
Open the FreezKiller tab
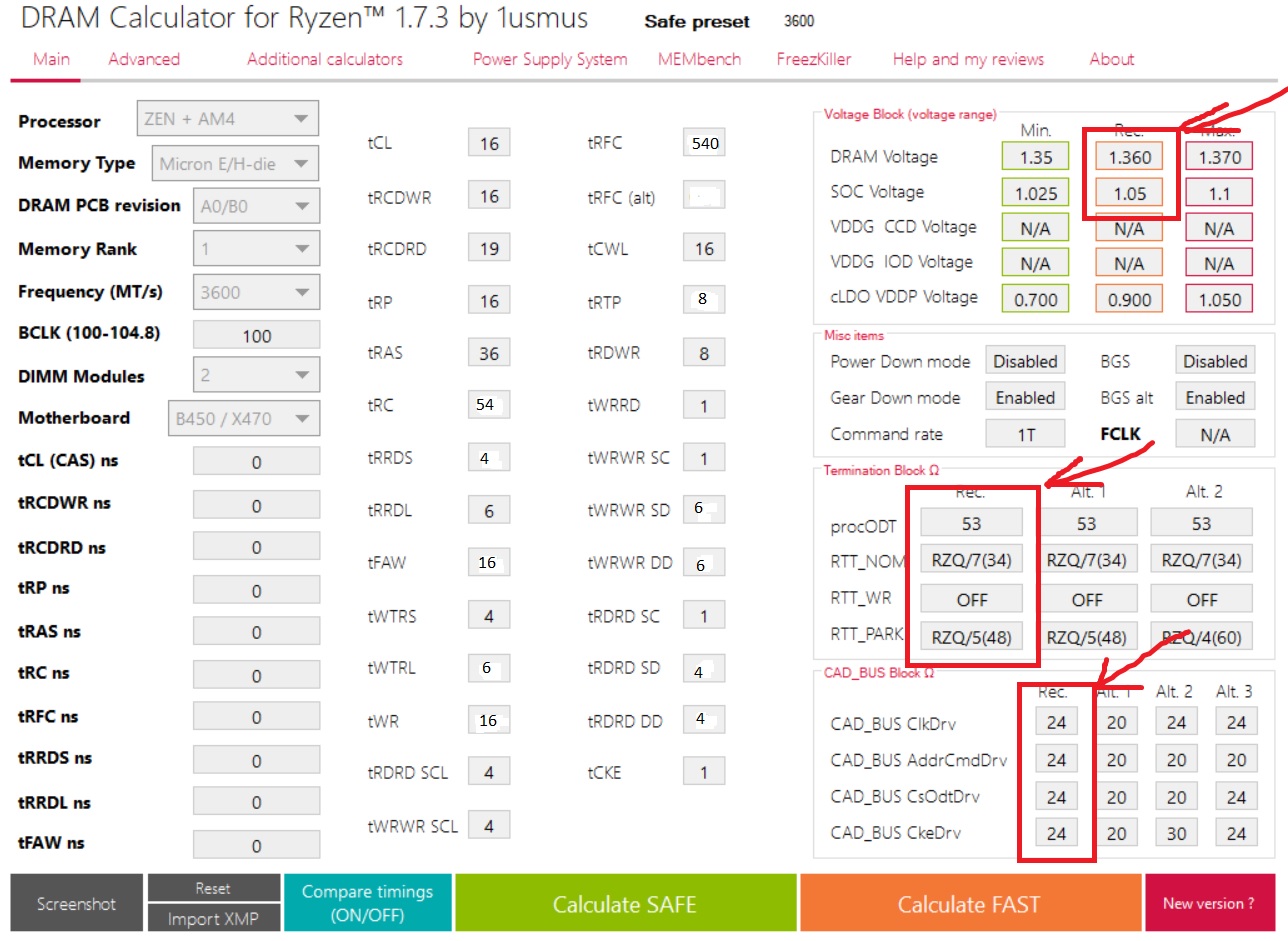pos(814,59)
